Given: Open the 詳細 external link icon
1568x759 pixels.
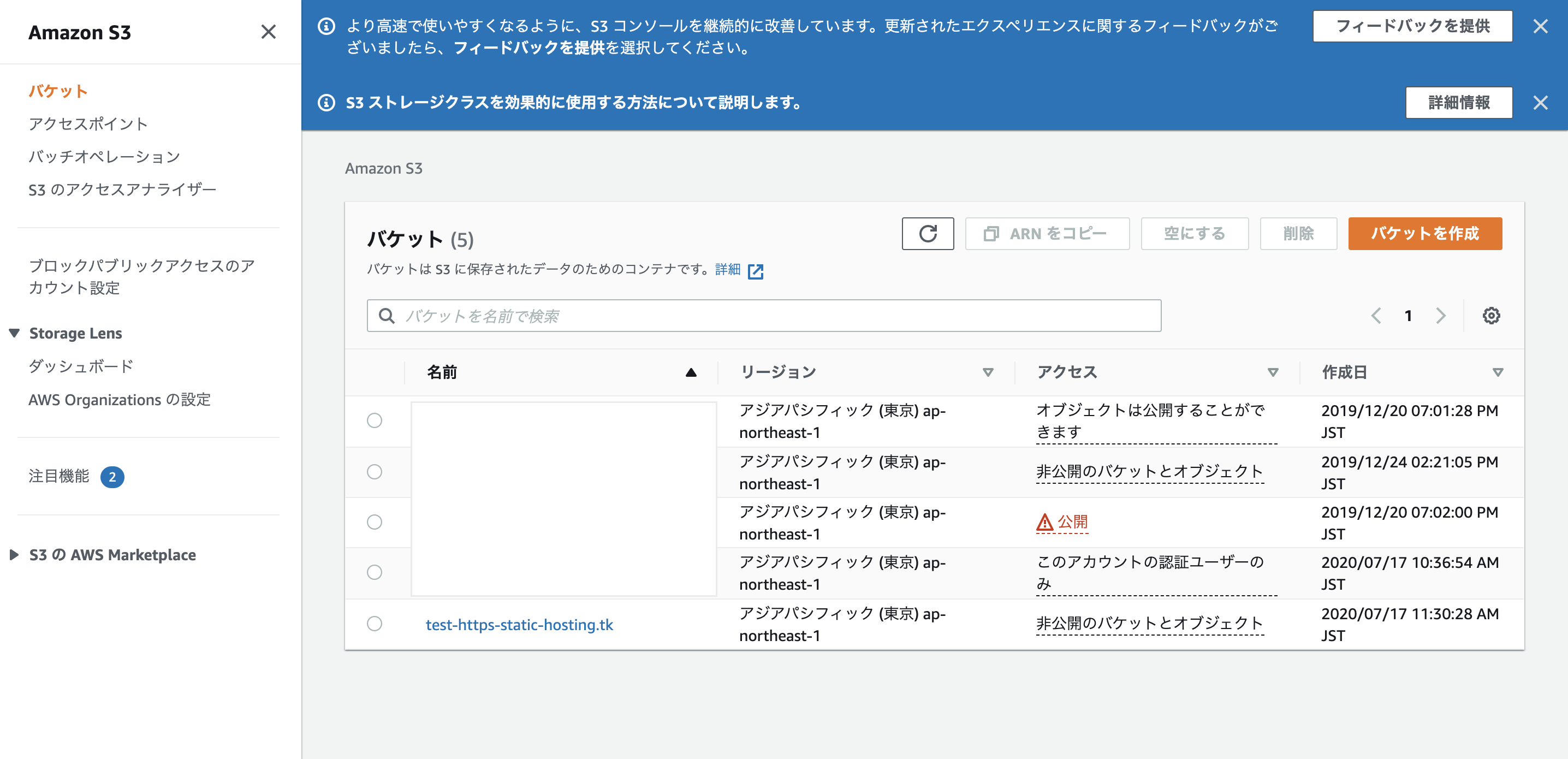Looking at the screenshot, I should (x=756, y=271).
